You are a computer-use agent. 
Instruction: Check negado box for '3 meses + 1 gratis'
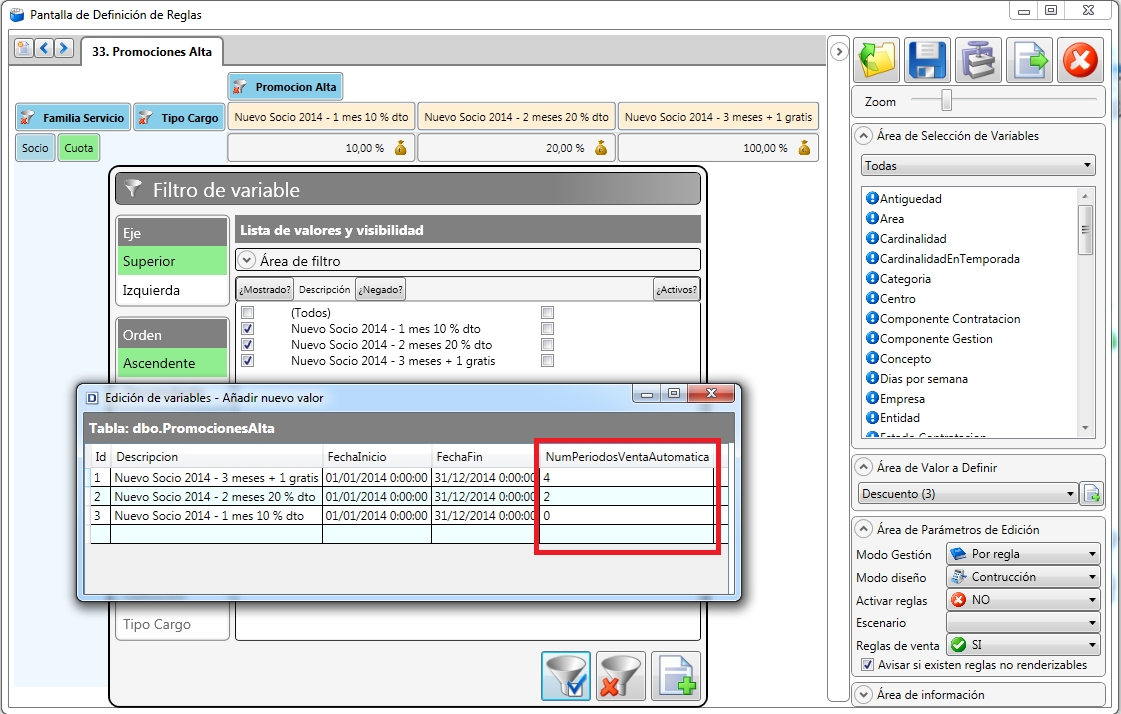click(x=547, y=361)
